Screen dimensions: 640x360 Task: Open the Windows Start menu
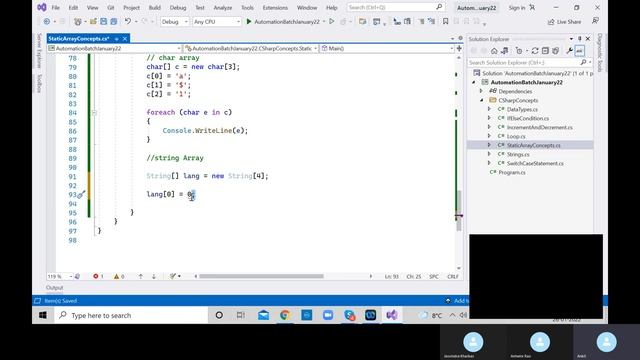click(43, 315)
